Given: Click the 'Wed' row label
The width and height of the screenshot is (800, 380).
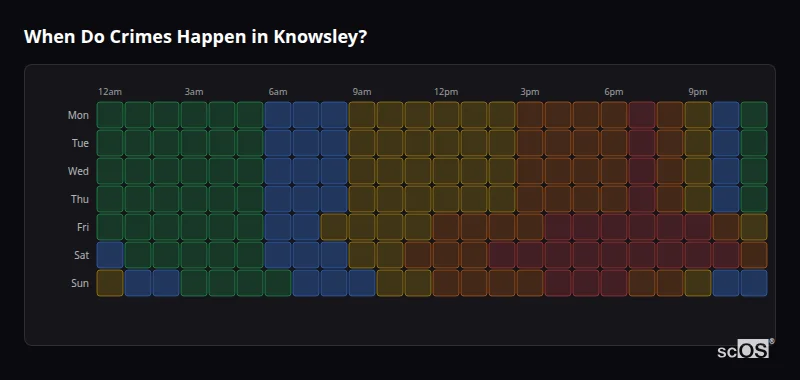Looking at the screenshot, I should coord(78,171).
